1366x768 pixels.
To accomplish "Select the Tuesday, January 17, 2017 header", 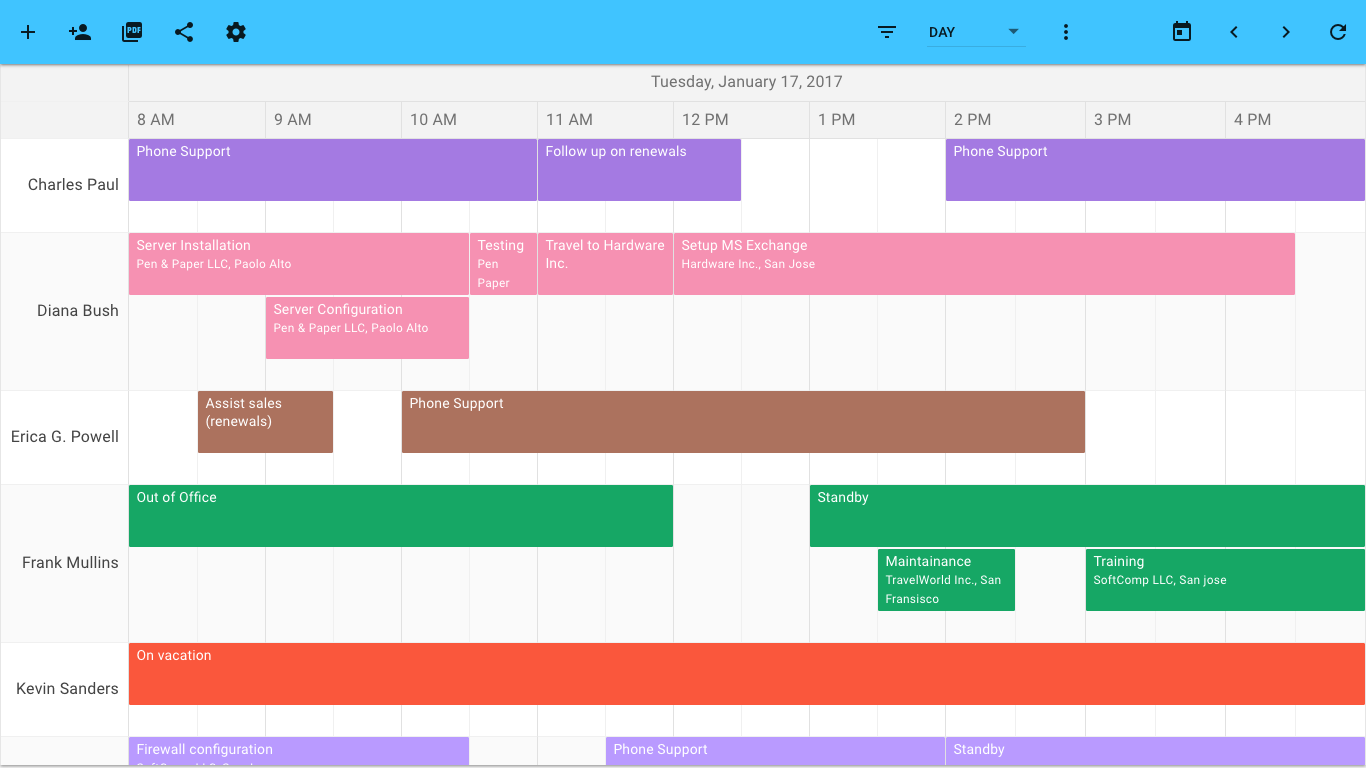I will [x=747, y=82].
